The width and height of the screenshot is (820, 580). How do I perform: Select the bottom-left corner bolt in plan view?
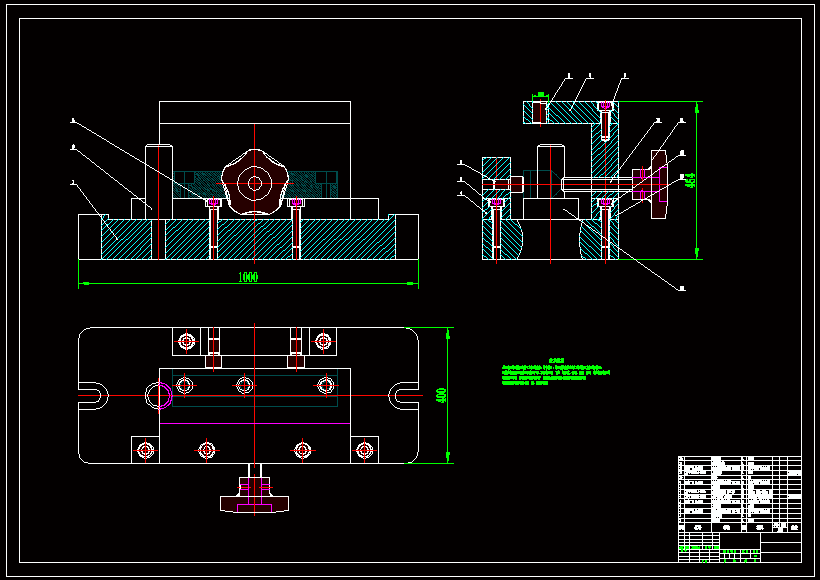[146, 450]
